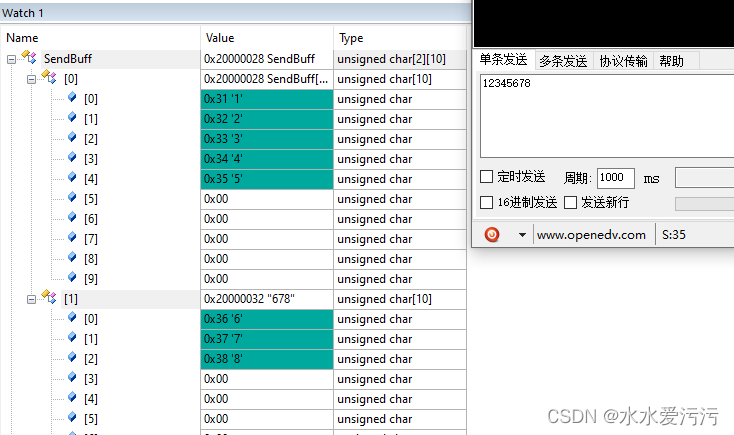Click the red record icon in serial tool
The width and height of the screenshot is (734, 435).
tap(492, 234)
